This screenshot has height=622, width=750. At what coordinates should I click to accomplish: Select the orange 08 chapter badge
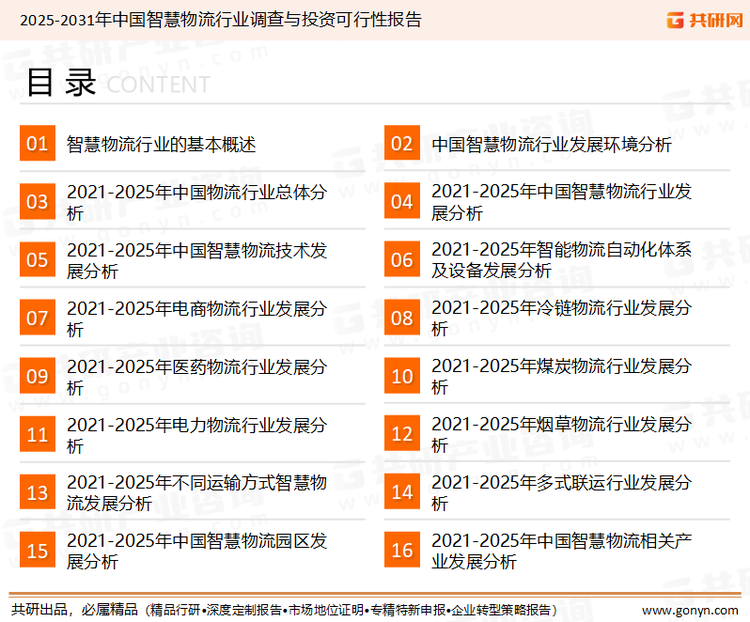tap(402, 318)
